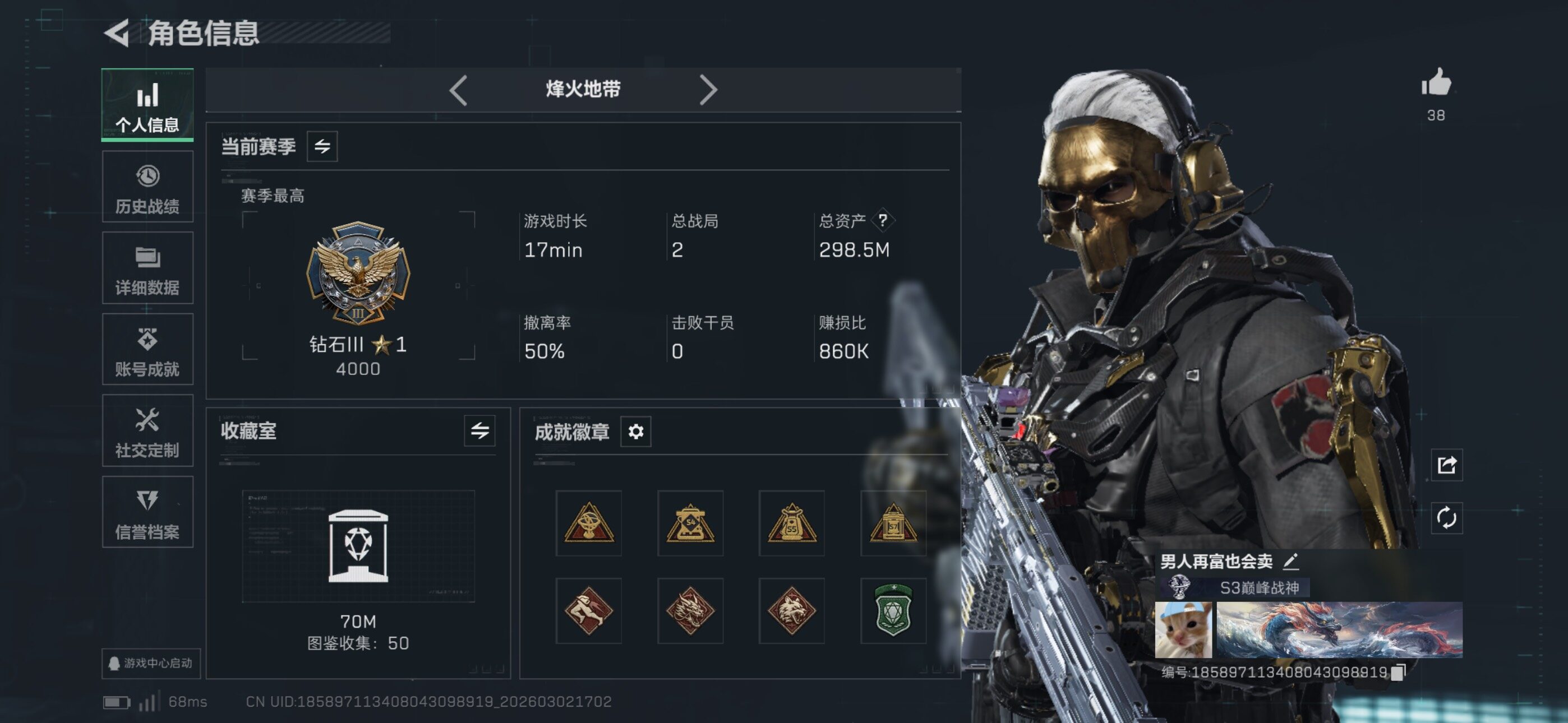Go to the 账号成就 tab
This screenshot has height=723, width=1568.
coord(148,349)
